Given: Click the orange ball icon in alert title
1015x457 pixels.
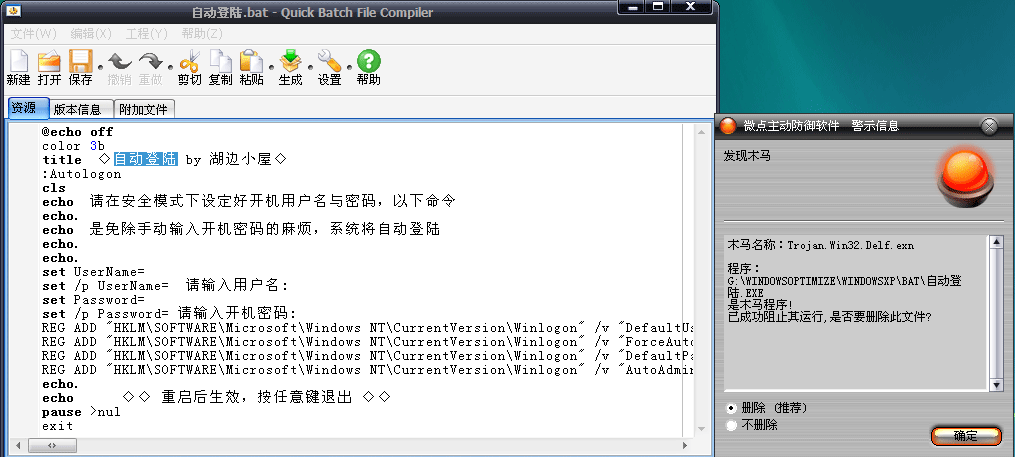Looking at the screenshot, I should pyautogui.click(x=728, y=126).
